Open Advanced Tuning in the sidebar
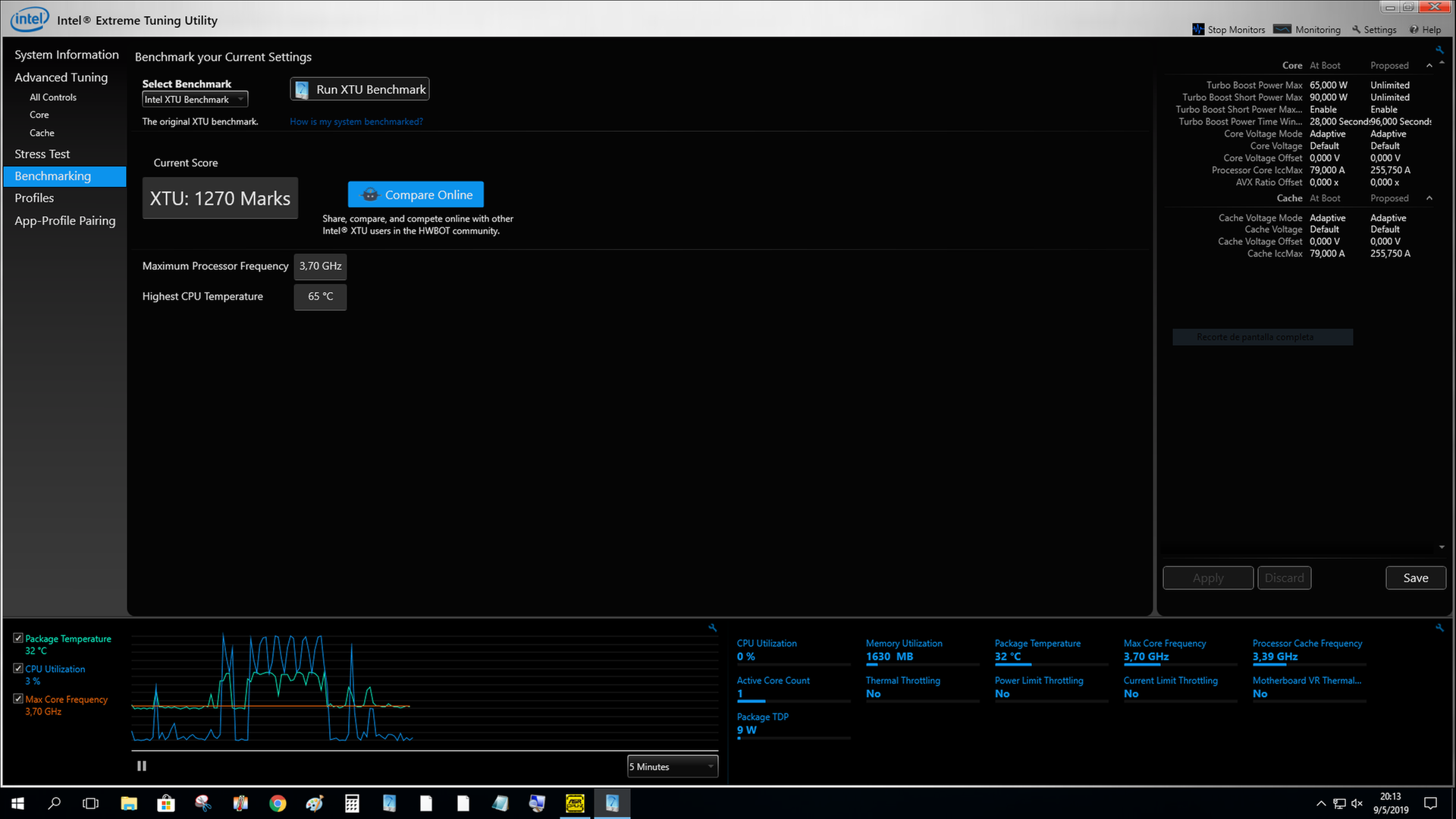 tap(61, 77)
